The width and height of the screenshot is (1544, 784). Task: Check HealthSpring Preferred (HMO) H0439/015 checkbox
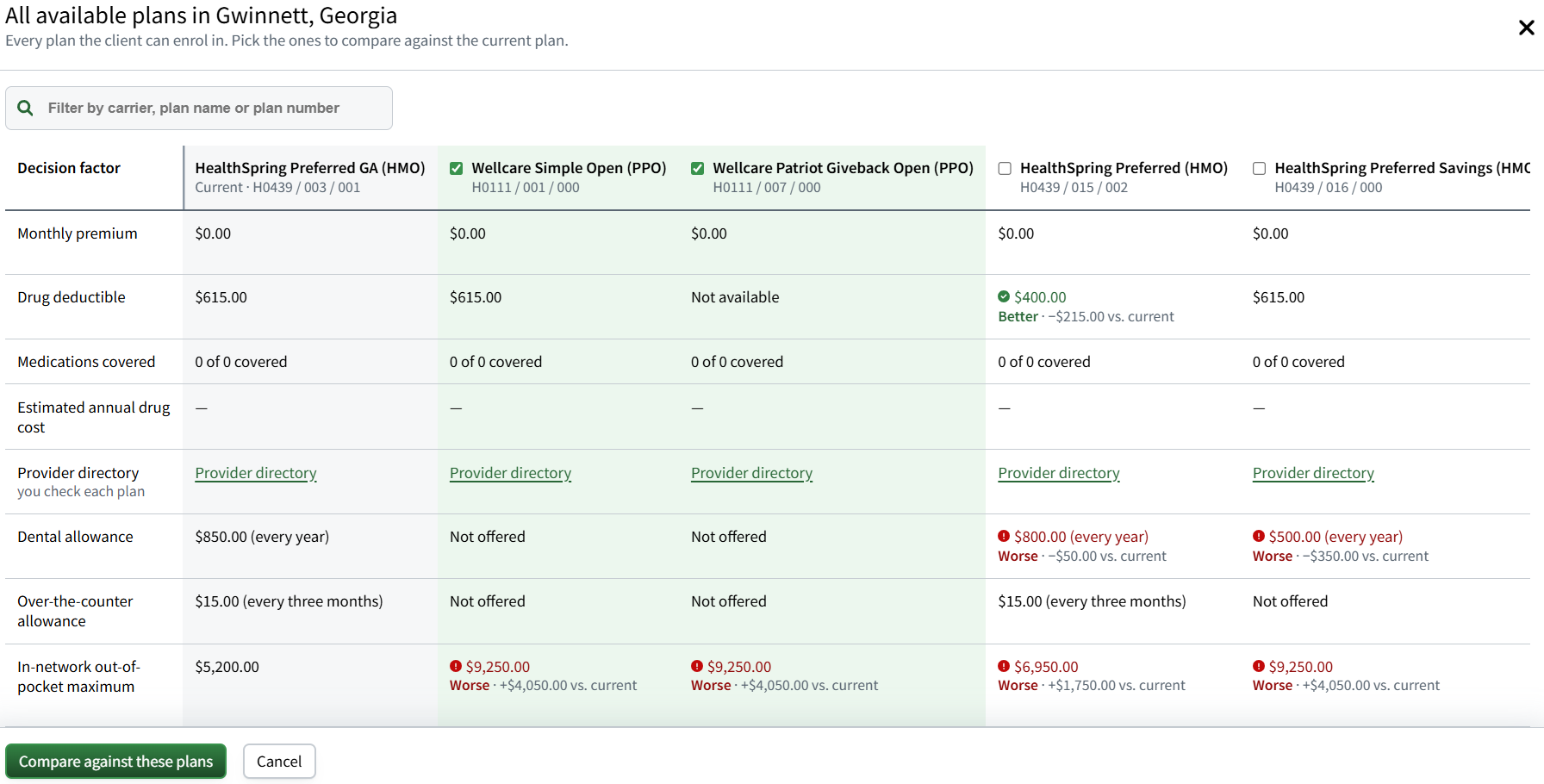coord(1005,169)
